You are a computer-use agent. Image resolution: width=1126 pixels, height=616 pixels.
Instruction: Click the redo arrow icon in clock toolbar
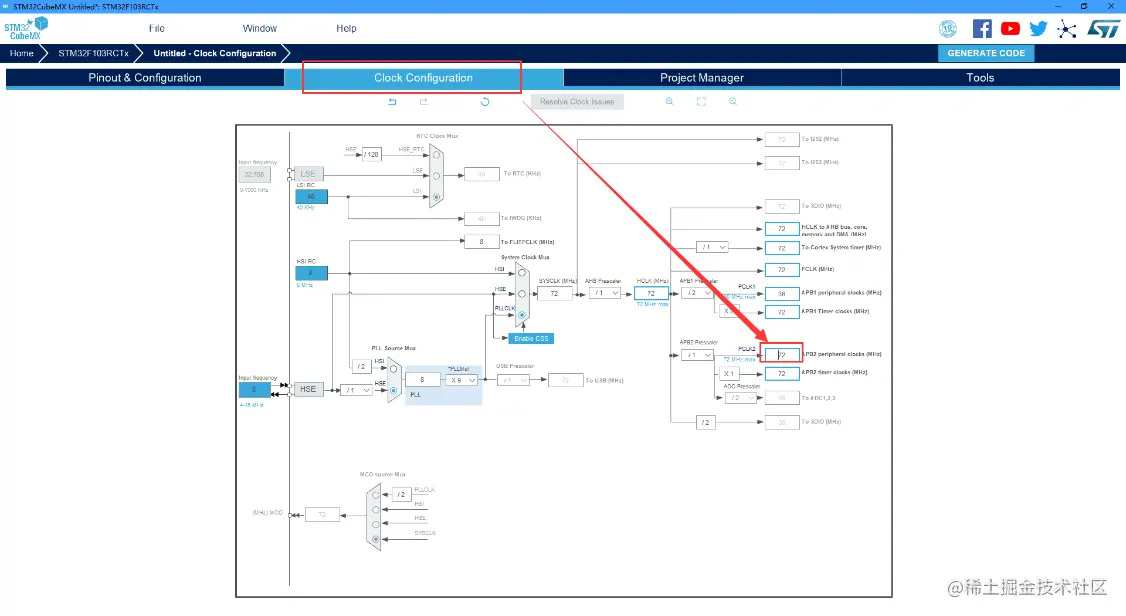tap(424, 102)
